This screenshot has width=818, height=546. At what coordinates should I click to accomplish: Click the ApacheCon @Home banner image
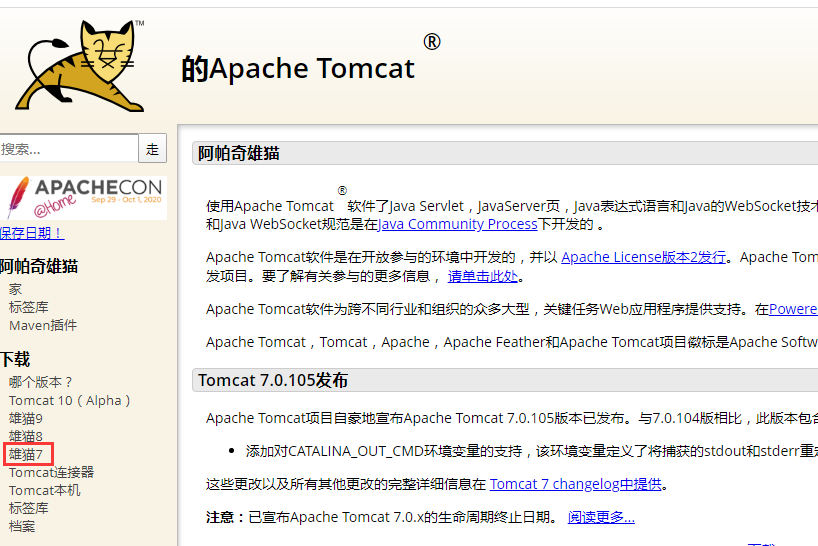(x=83, y=198)
